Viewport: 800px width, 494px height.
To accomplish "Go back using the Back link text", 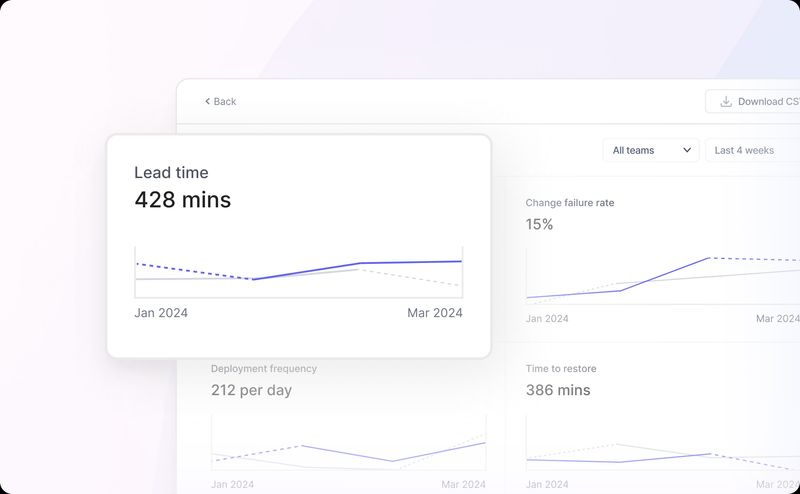I will (225, 101).
